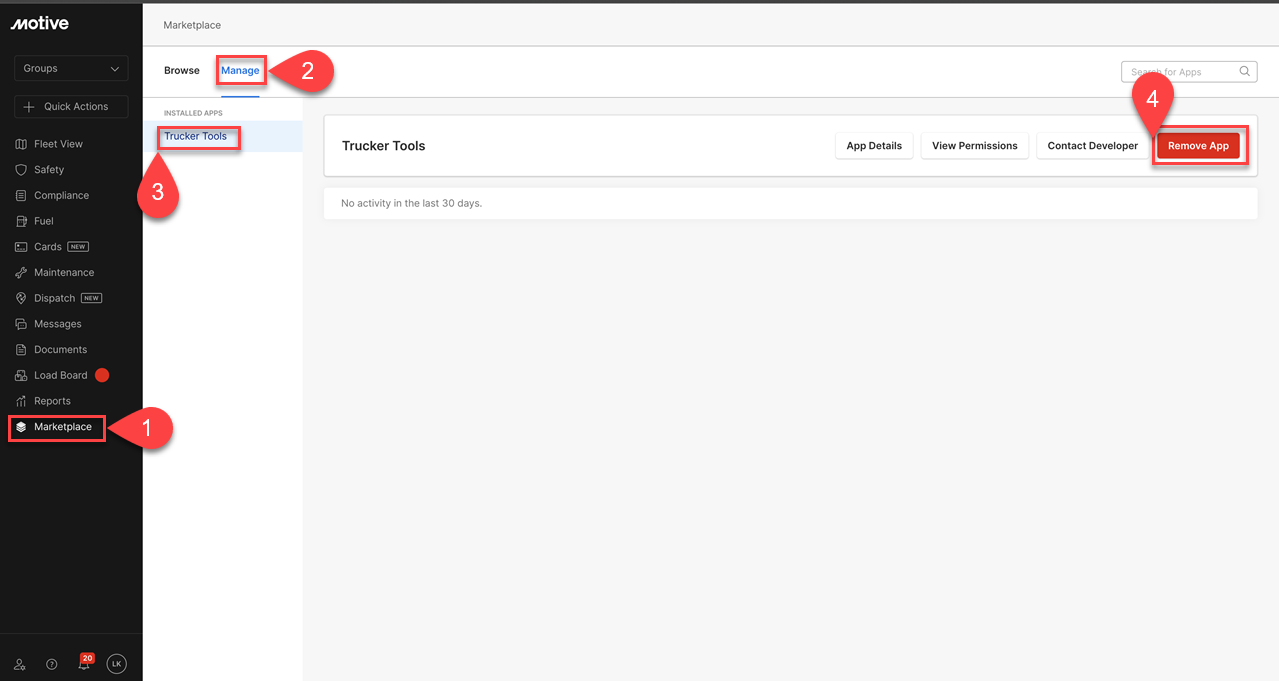This screenshot has height=681, width=1279.
Task: Click the Compliance icon
Action: tap(21, 196)
